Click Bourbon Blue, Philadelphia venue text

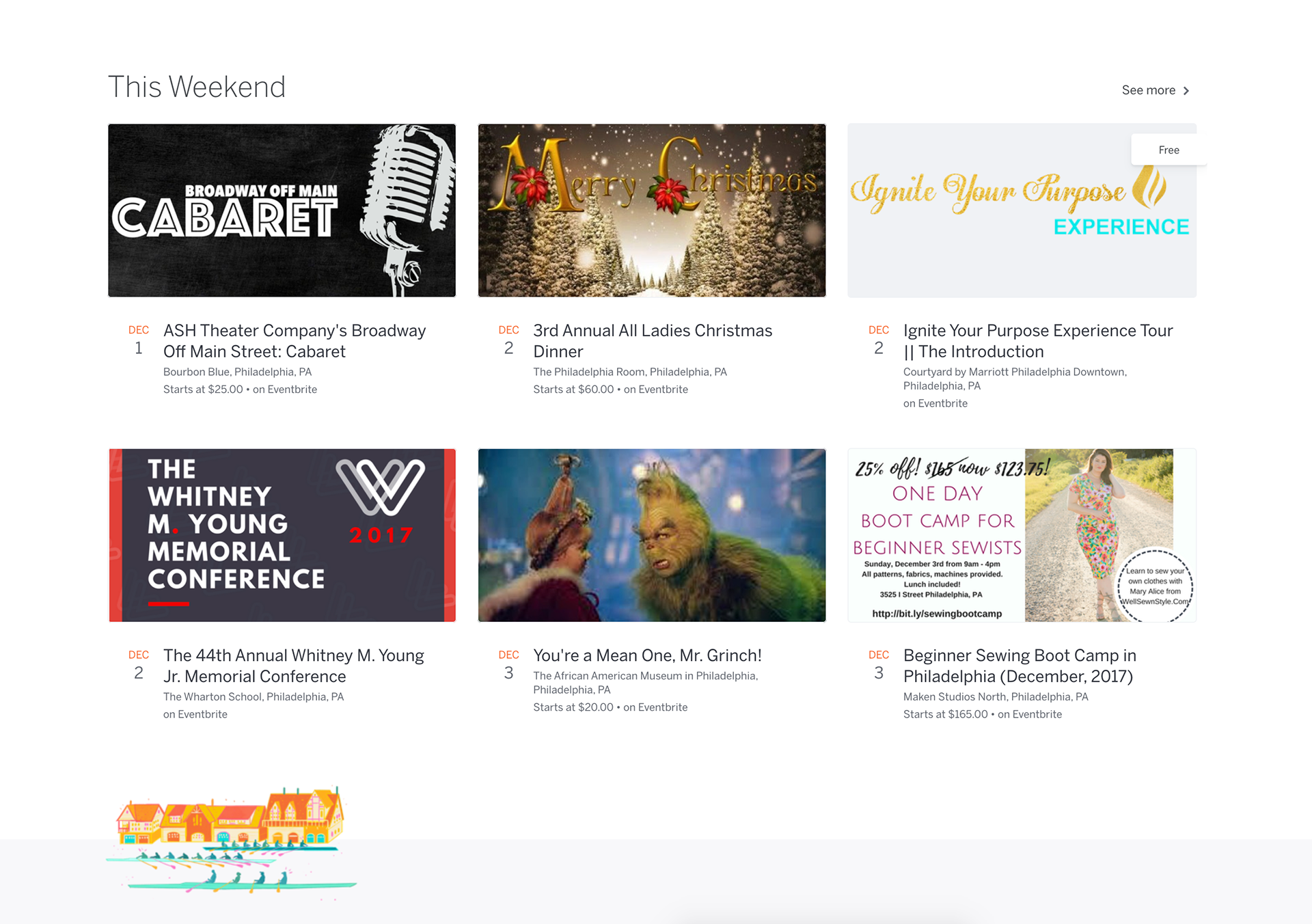click(x=237, y=372)
